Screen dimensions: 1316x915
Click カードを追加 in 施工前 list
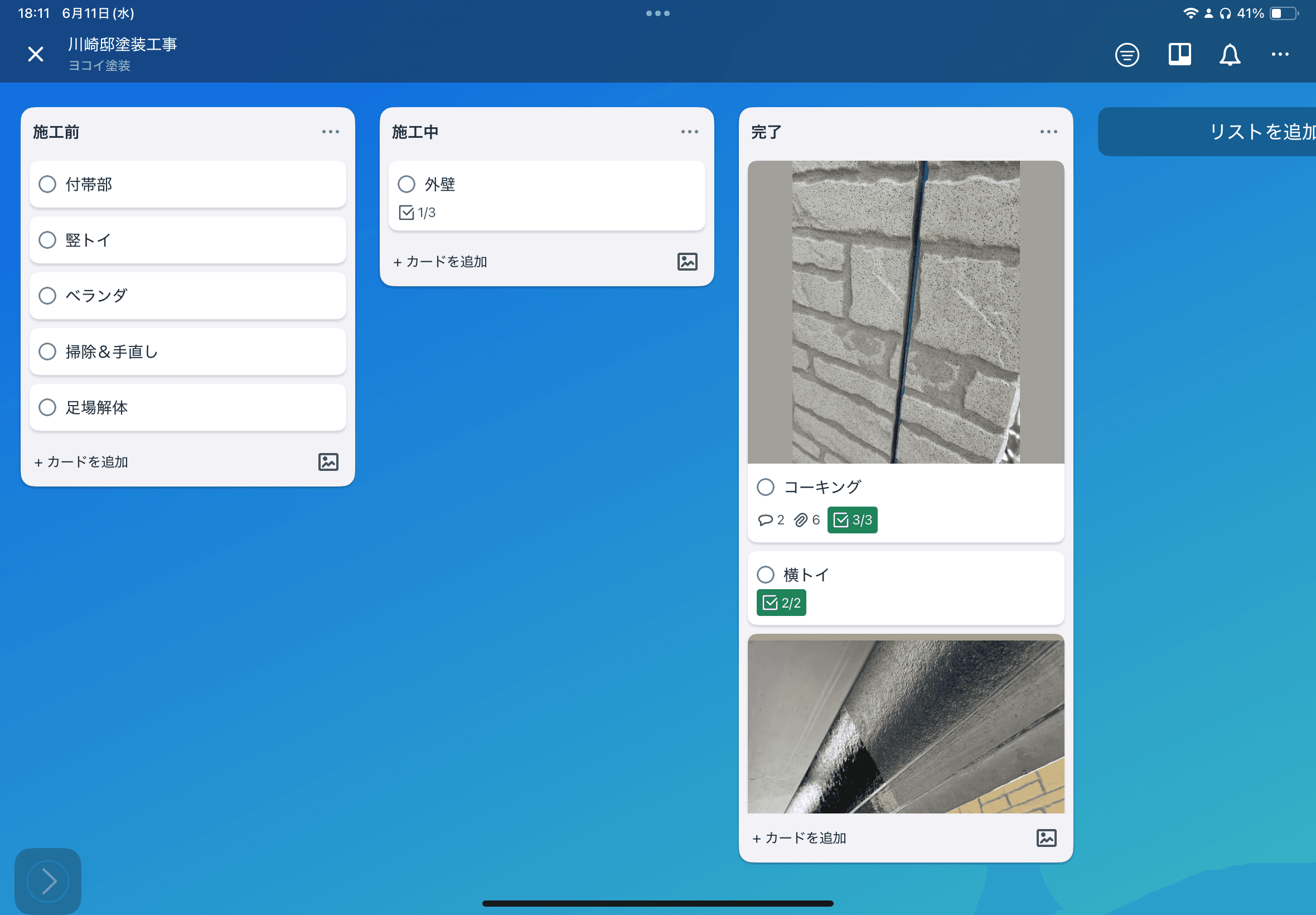tap(81, 461)
